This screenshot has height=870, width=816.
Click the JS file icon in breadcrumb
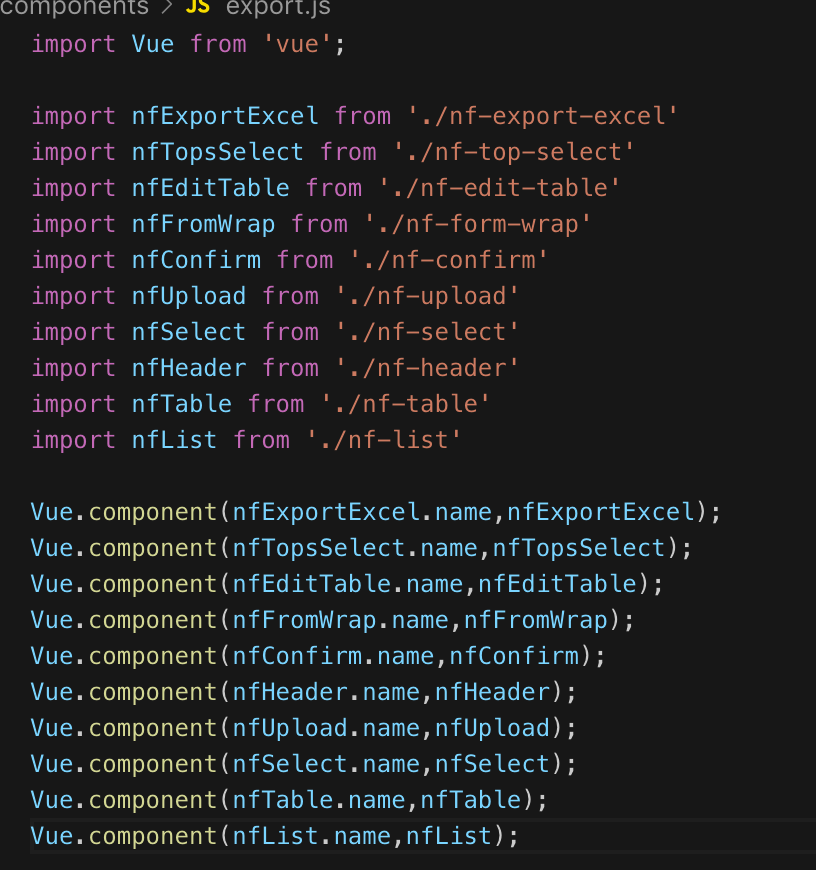pos(197,7)
